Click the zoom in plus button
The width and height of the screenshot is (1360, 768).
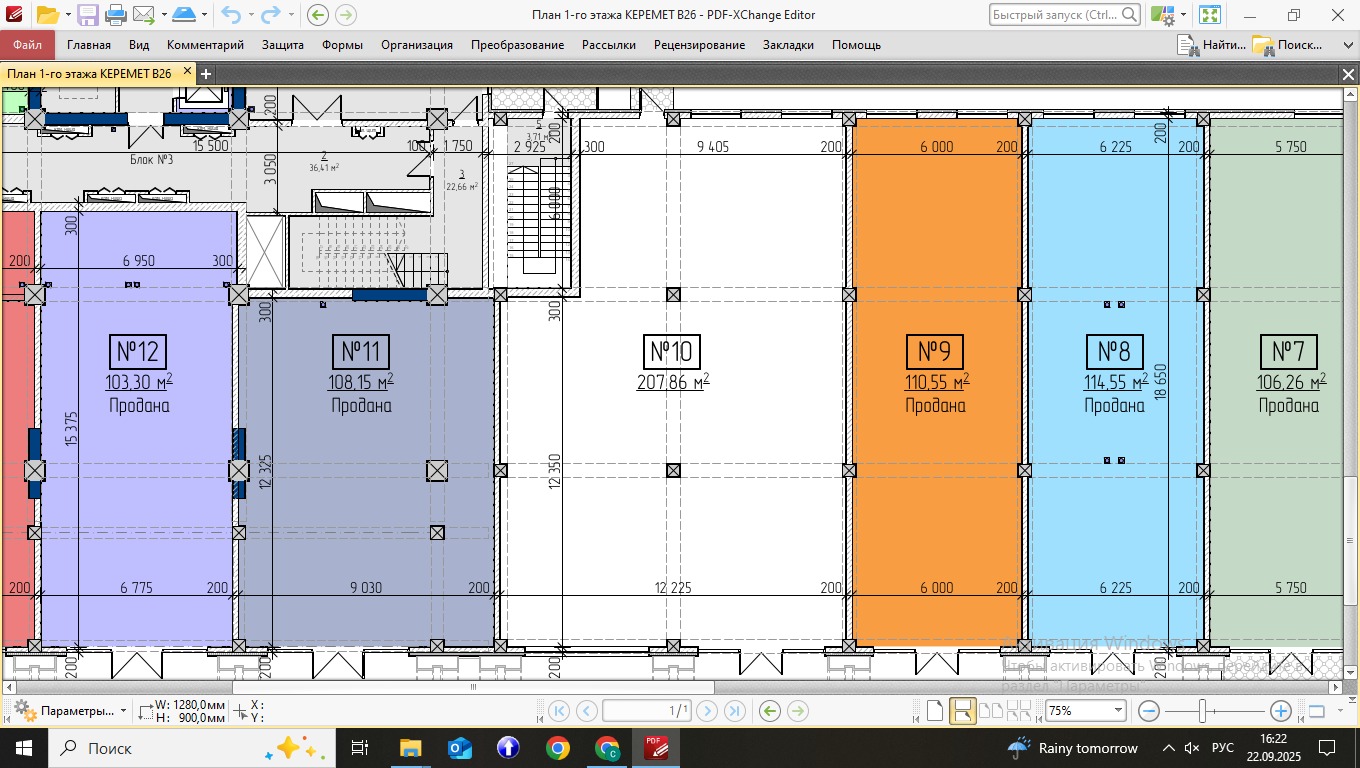pyautogui.click(x=1280, y=711)
